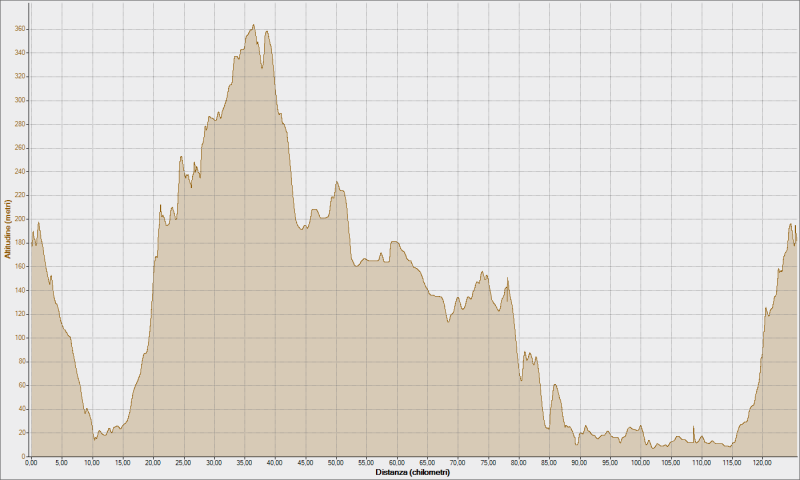800x480 pixels.
Task: Select the 340 altitude axis label
Action: [x=20, y=53]
